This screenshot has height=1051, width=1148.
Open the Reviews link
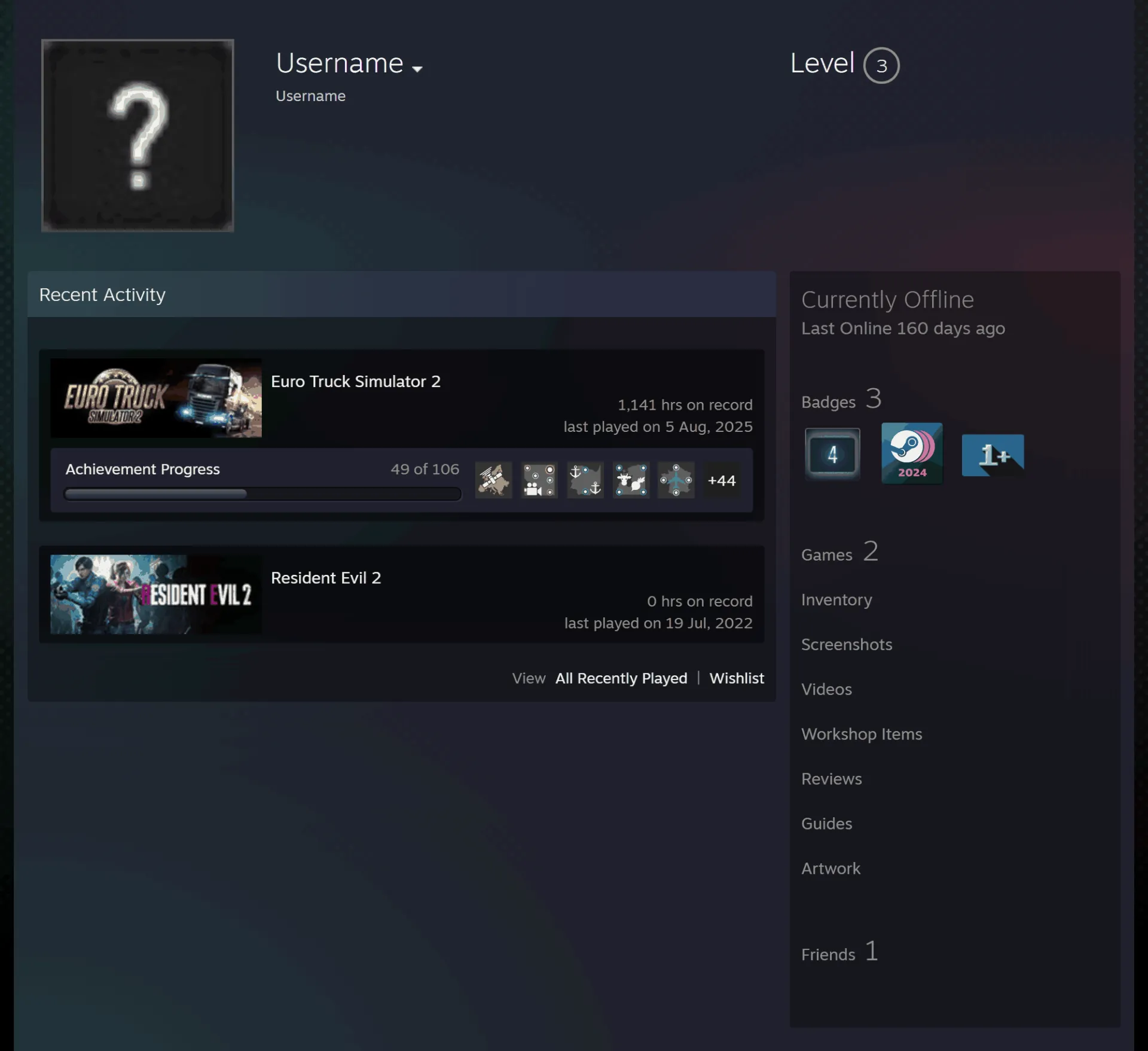tap(832, 779)
